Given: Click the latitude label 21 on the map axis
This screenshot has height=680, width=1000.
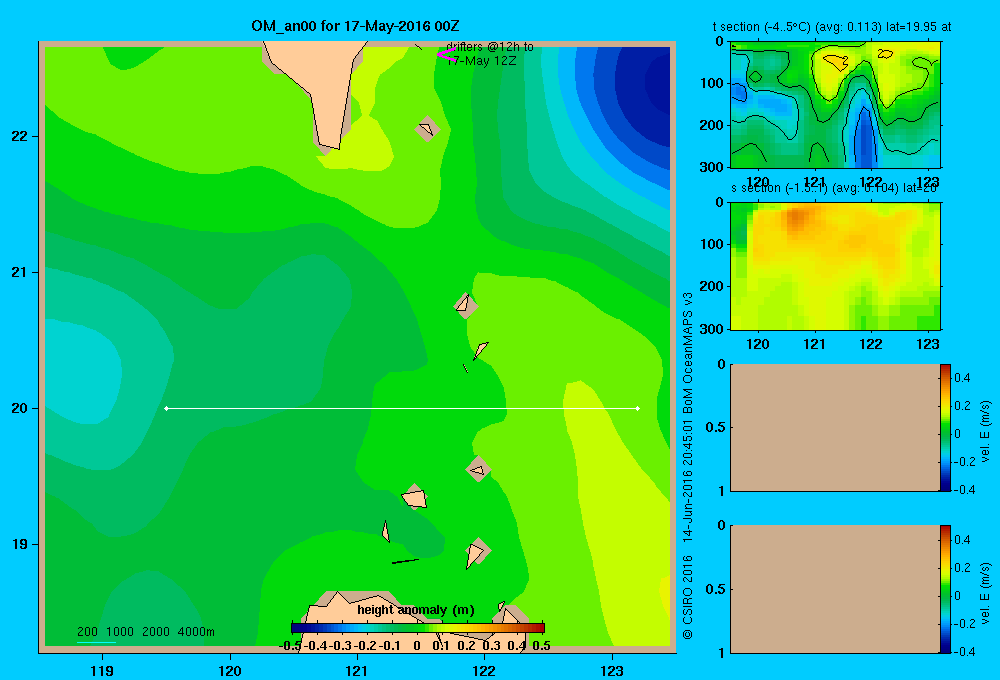Looking at the screenshot, I should [x=19, y=272].
